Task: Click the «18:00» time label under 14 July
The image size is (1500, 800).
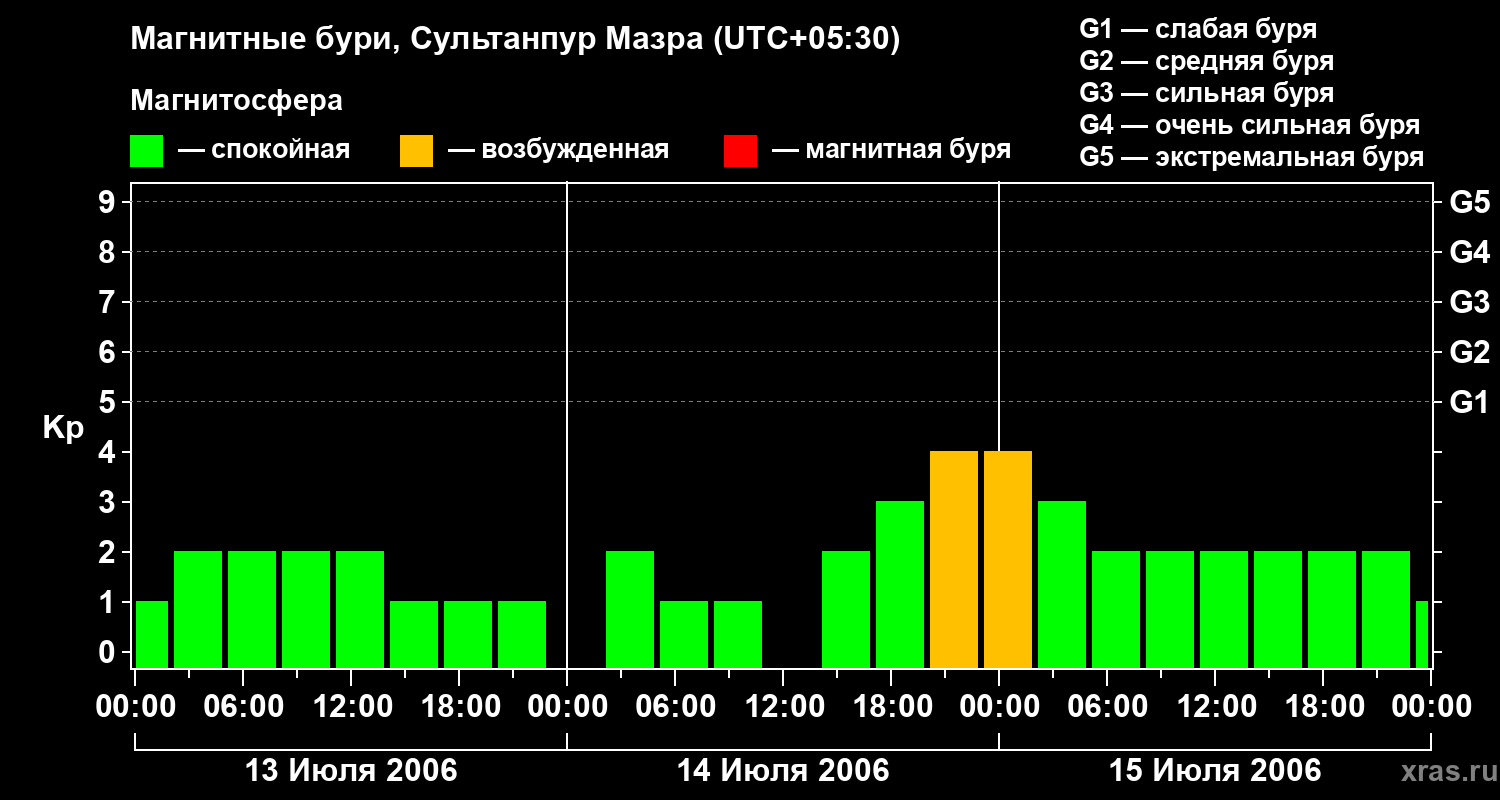Action: 891,707
